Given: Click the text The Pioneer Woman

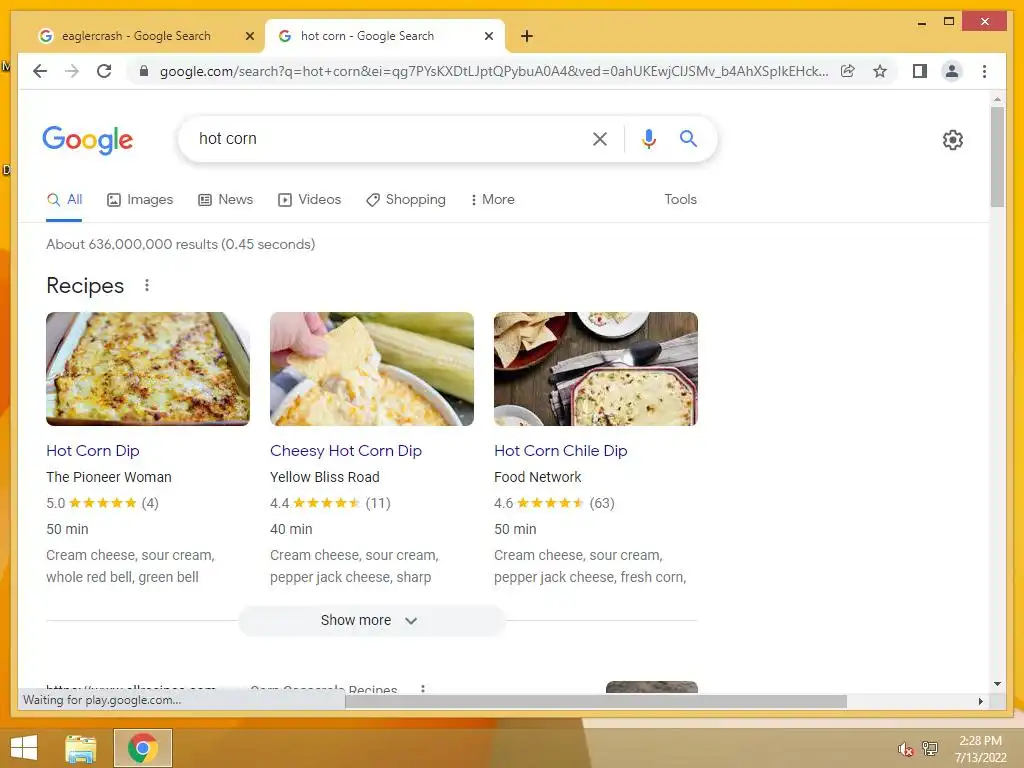Looking at the screenshot, I should coord(109,477).
